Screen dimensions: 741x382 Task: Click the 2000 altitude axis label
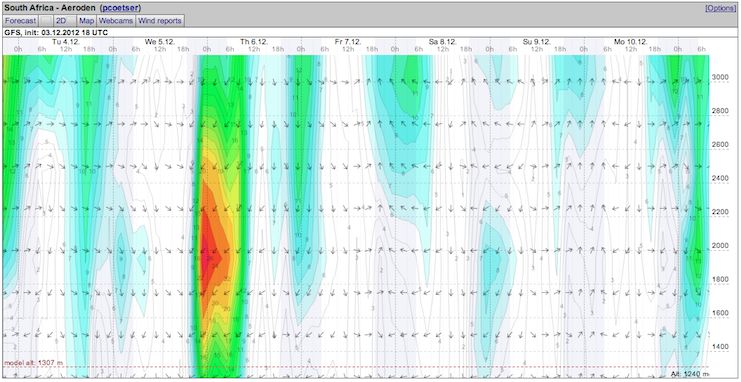click(x=720, y=245)
